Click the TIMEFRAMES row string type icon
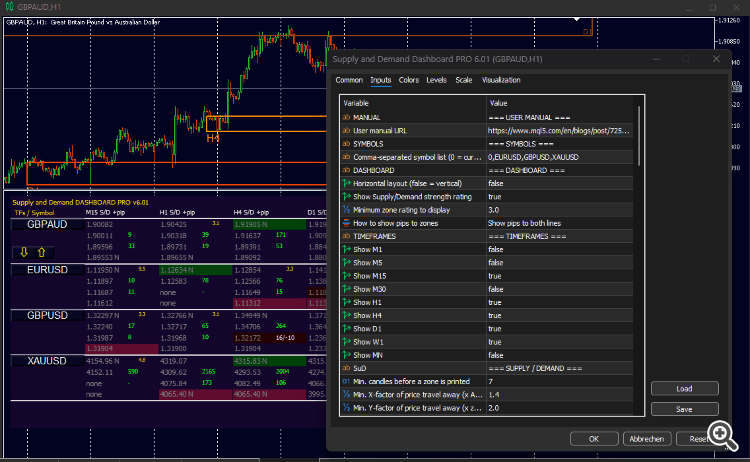The height and width of the screenshot is (462, 750). click(x=346, y=236)
